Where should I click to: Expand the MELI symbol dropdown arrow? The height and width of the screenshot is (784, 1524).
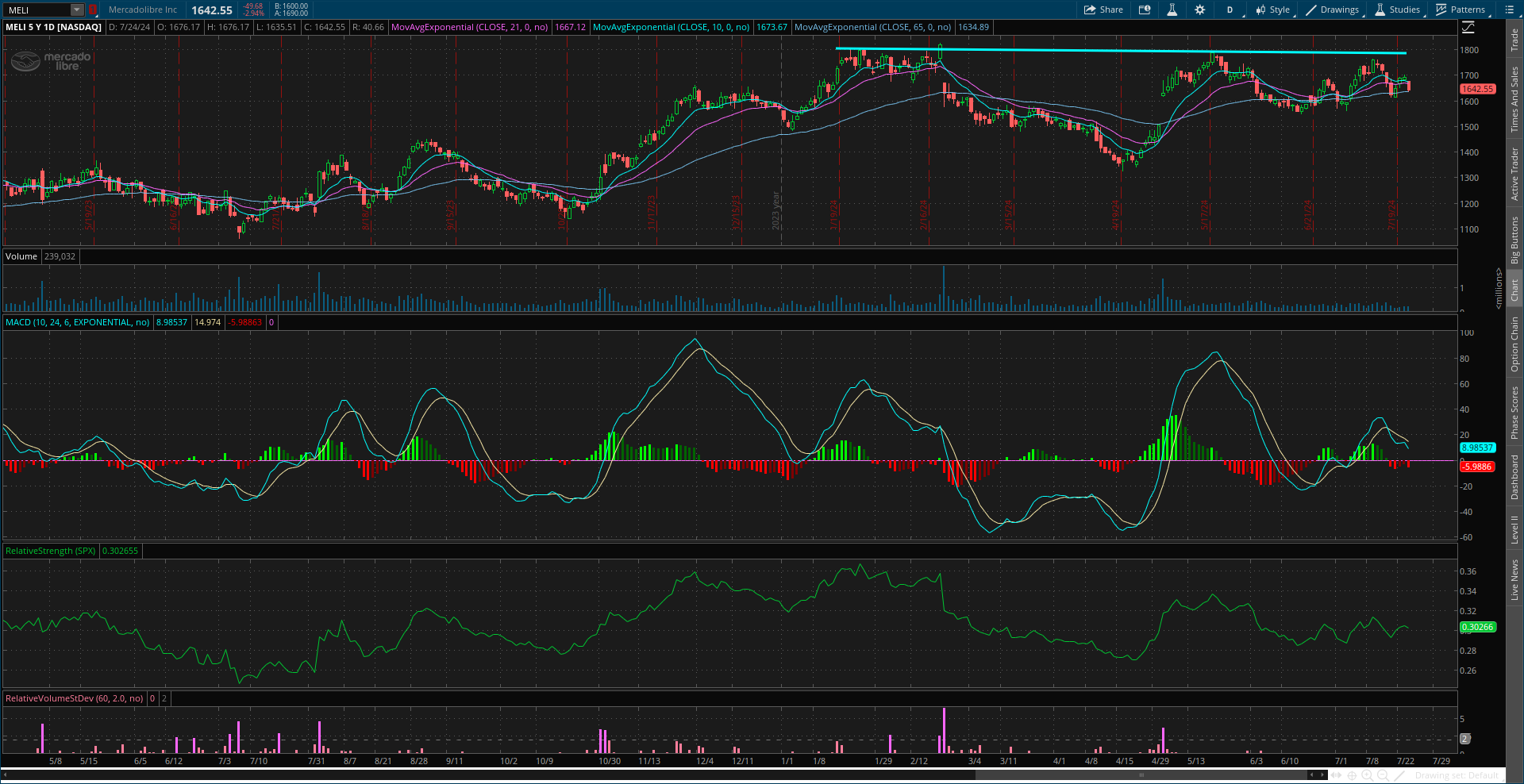(x=77, y=10)
